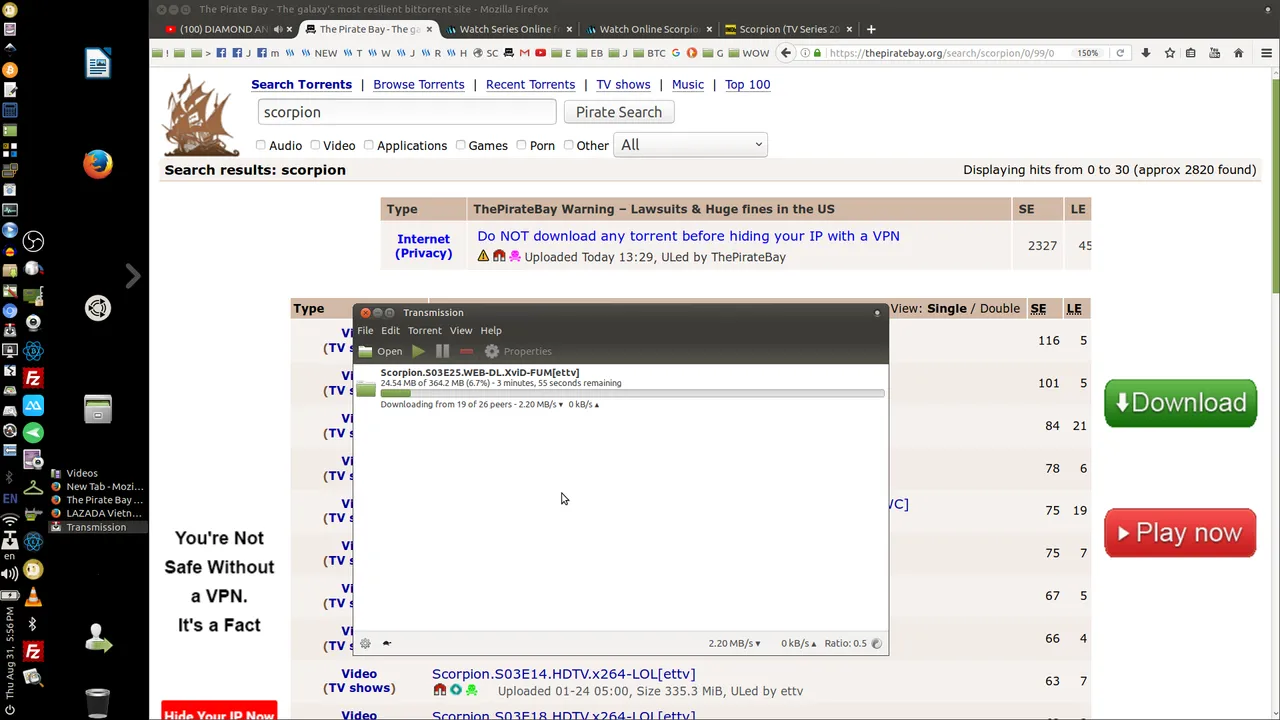Click Transmission statusbar options gear icon

click(x=365, y=643)
